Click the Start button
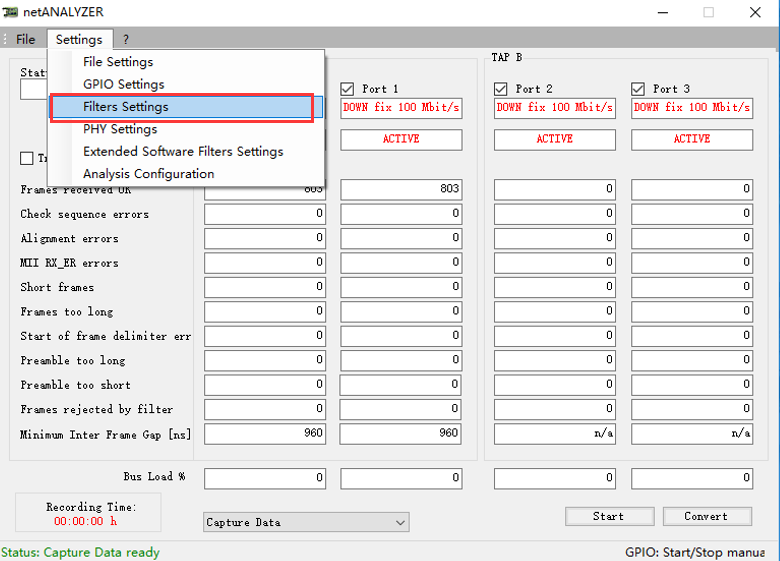 (609, 516)
